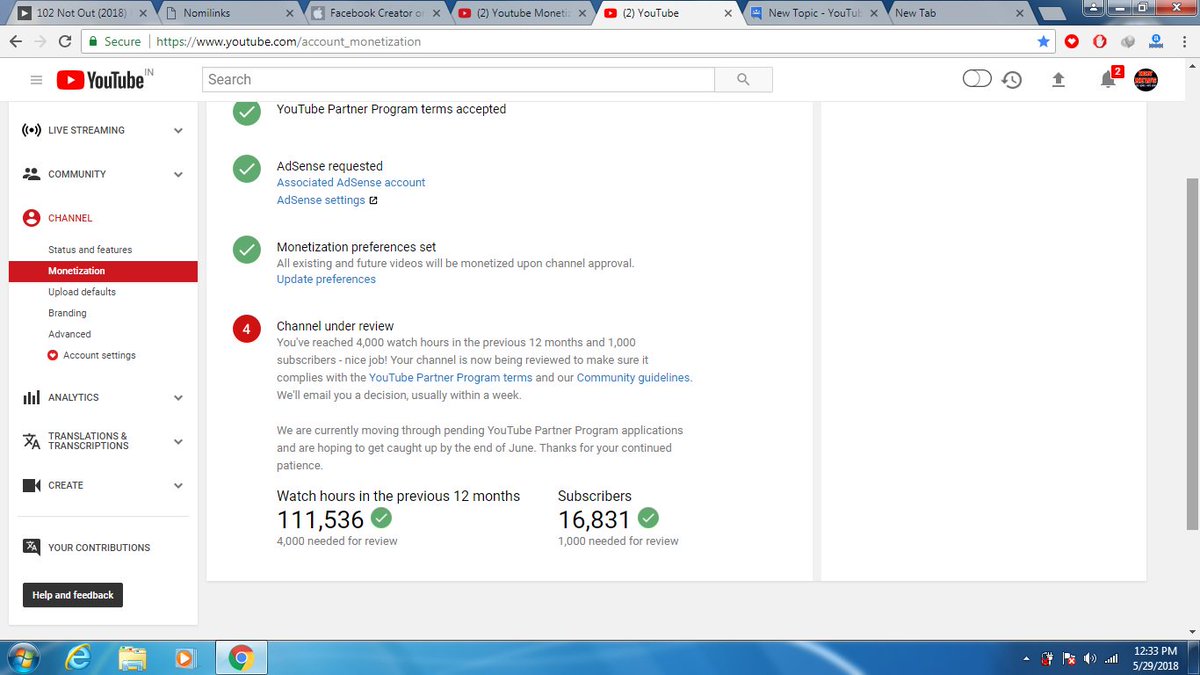The height and width of the screenshot is (675, 1200).
Task: Expand the Create section chevron
Action: pyautogui.click(x=178, y=485)
